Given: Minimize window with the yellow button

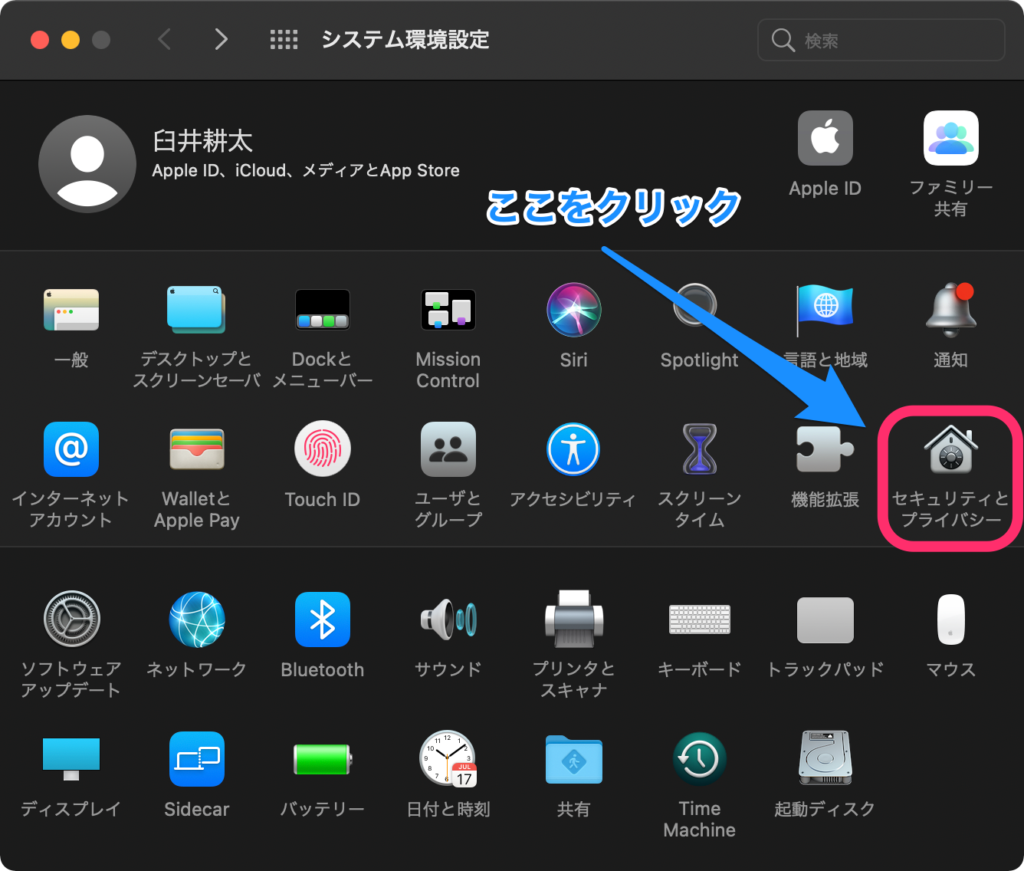Looking at the screenshot, I should pos(71,40).
